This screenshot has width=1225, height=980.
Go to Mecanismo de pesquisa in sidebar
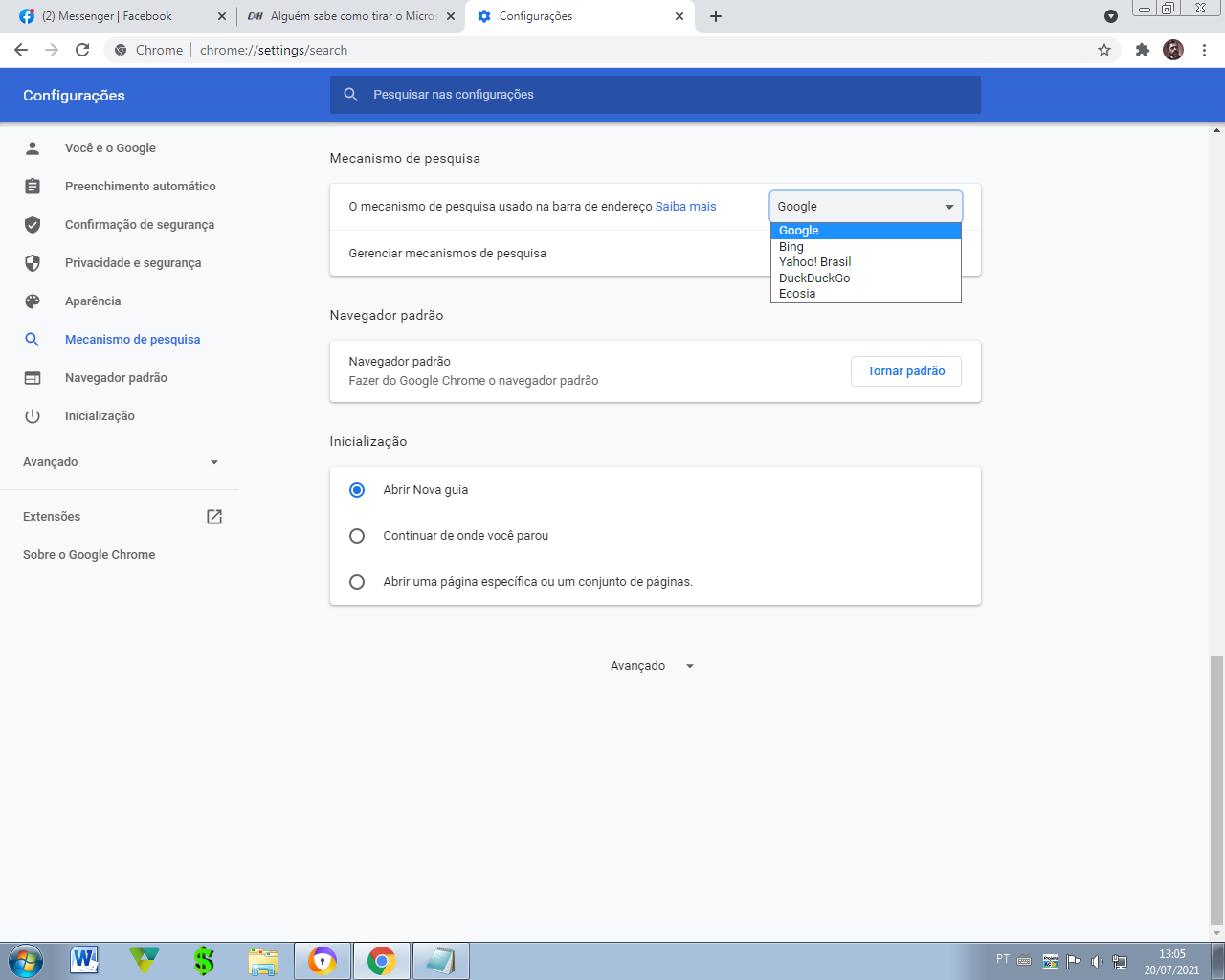(x=132, y=340)
